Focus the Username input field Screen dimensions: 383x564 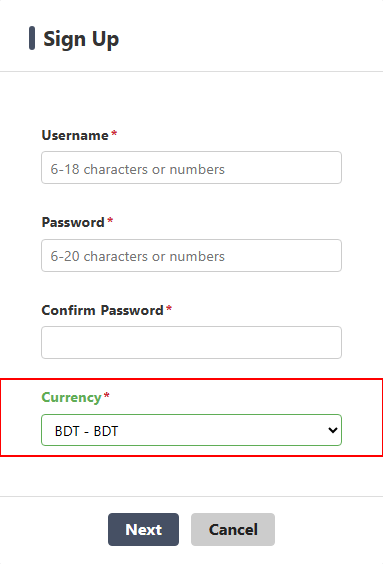click(x=191, y=168)
